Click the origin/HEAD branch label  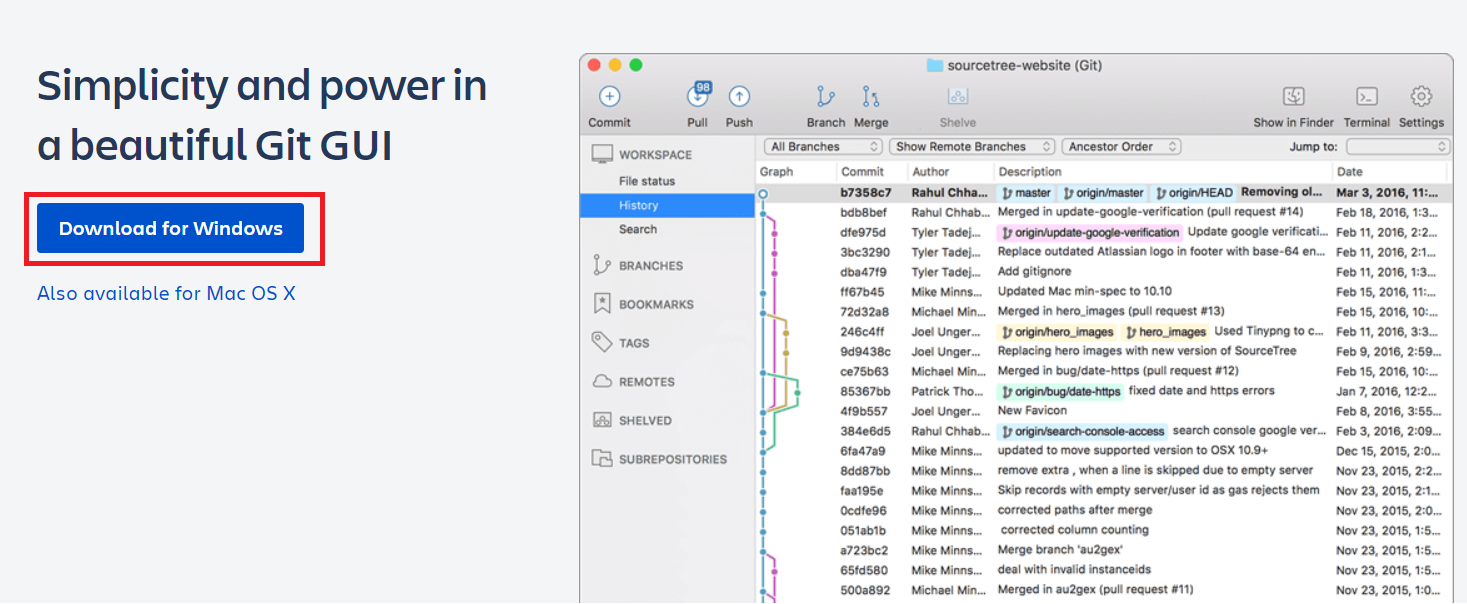[1194, 193]
